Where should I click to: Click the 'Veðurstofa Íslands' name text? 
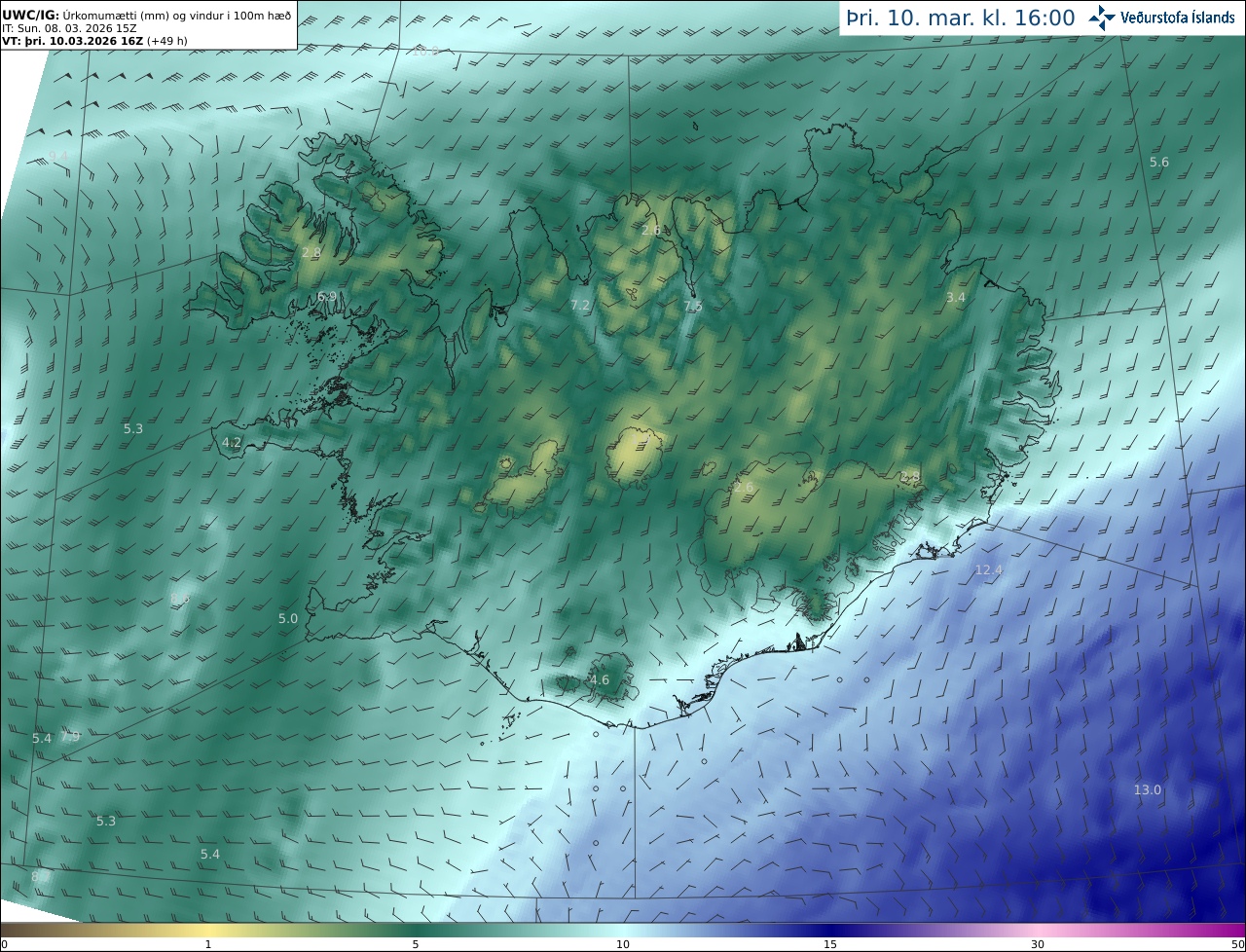[1178, 18]
